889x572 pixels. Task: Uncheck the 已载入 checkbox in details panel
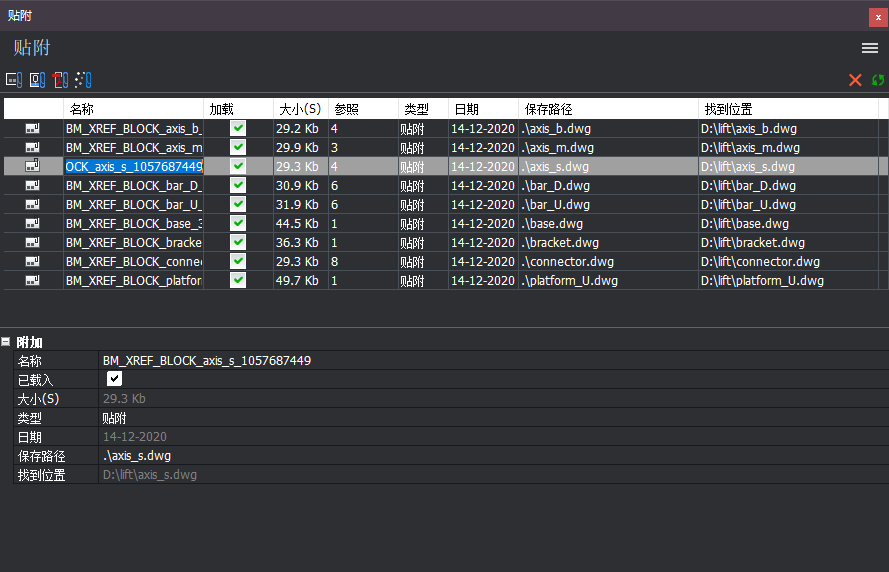pyautogui.click(x=114, y=379)
